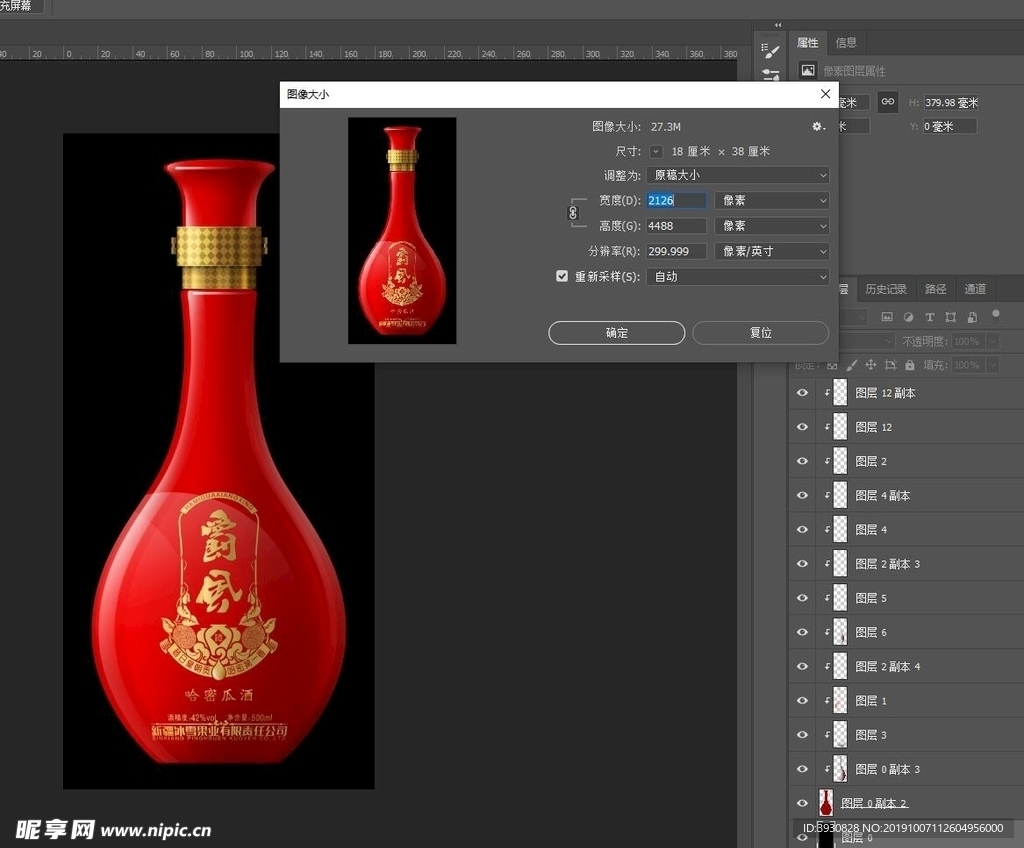The height and width of the screenshot is (848, 1024).
Task: Click the 宽度 width input field
Action: tap(676, 200)
